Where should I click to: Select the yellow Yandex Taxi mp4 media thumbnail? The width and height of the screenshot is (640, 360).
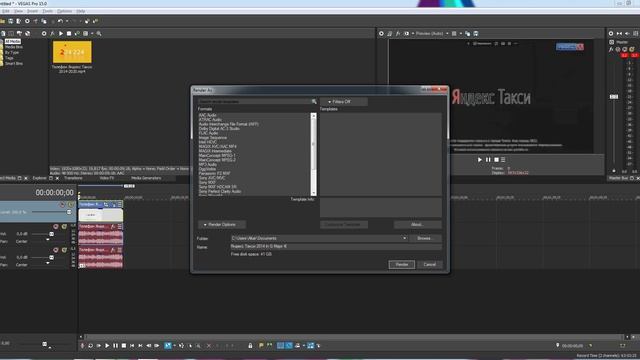[x=72, y=52]
